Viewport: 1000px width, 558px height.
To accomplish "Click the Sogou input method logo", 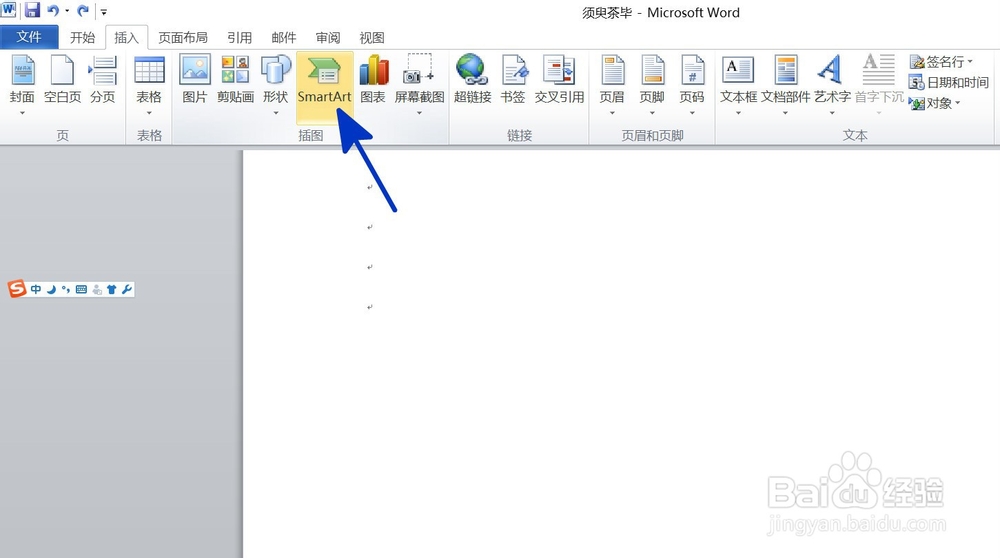I will point(17,289).
